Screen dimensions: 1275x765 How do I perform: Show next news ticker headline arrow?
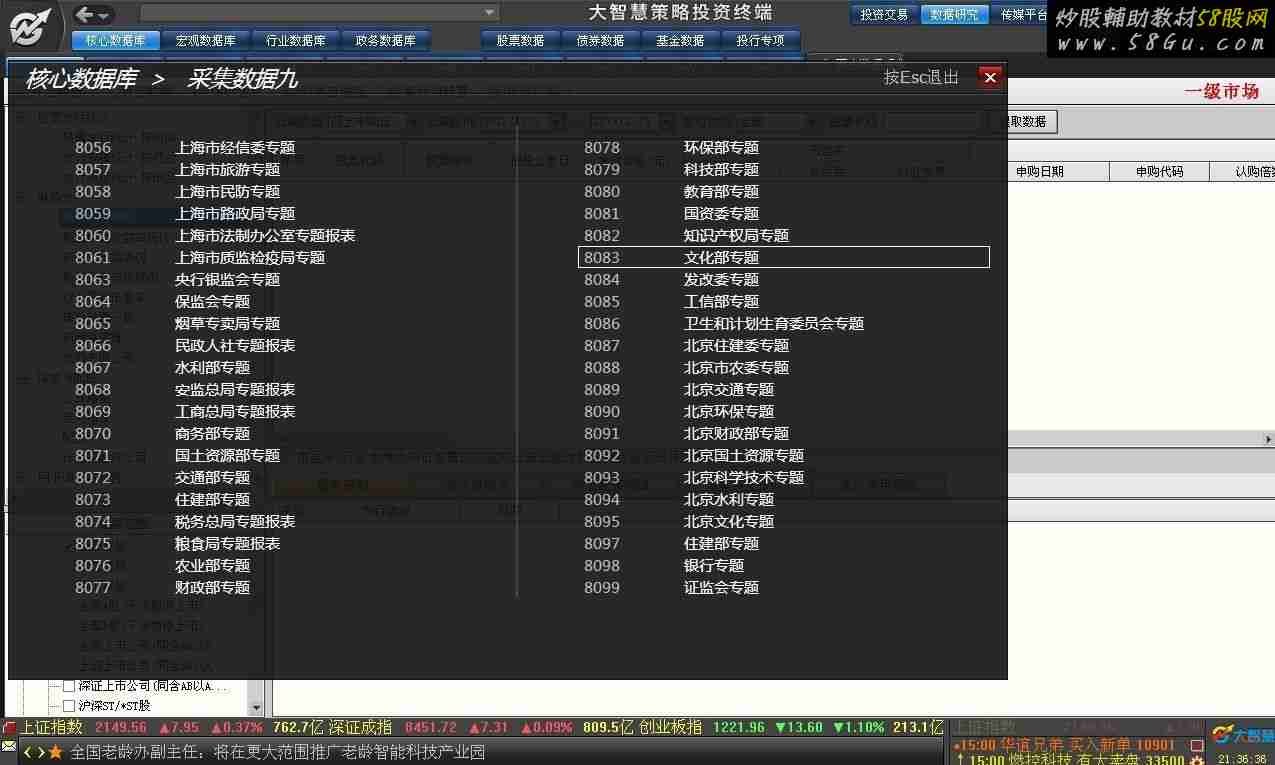(40, 752)
